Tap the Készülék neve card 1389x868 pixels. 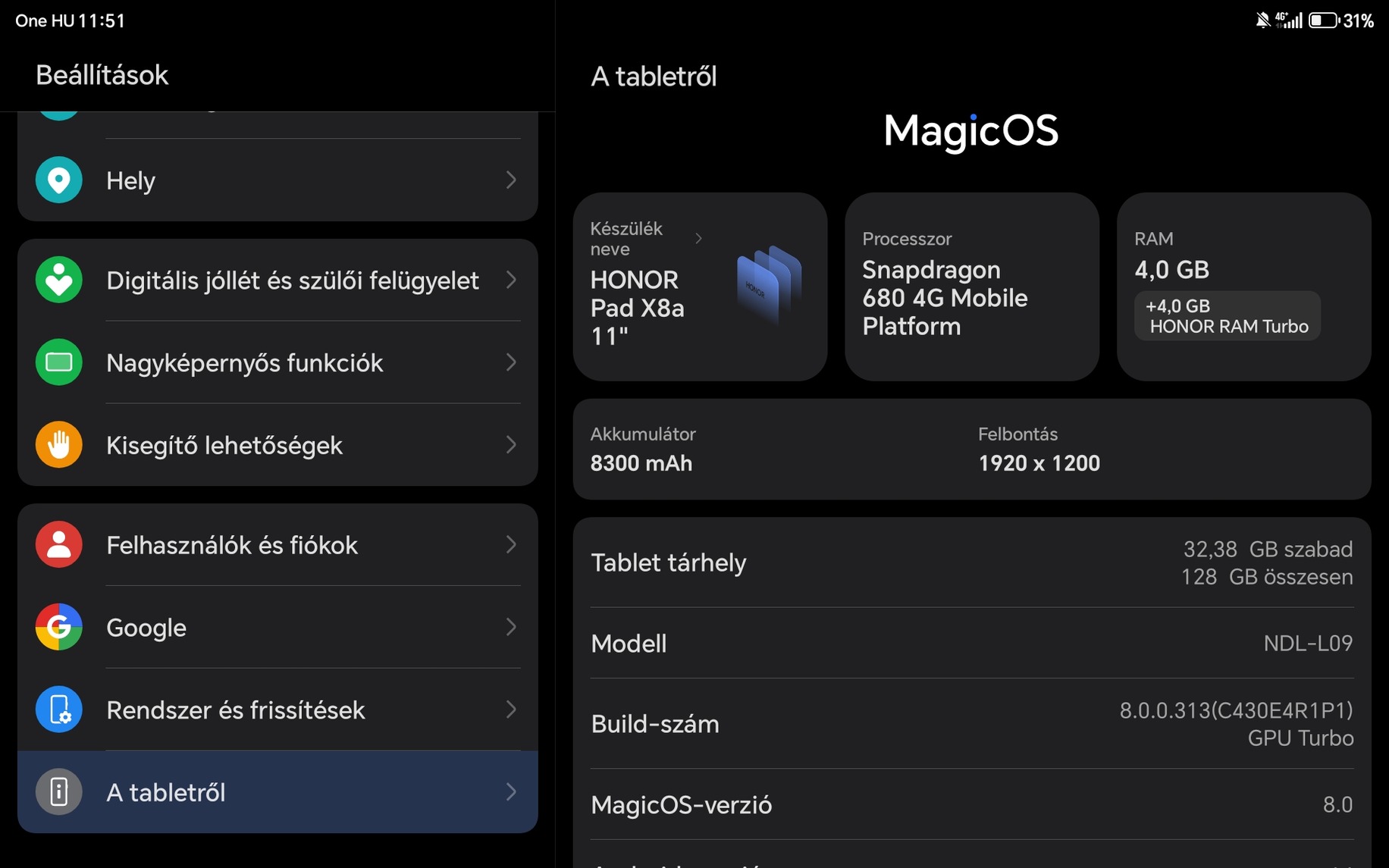point(700,287)
